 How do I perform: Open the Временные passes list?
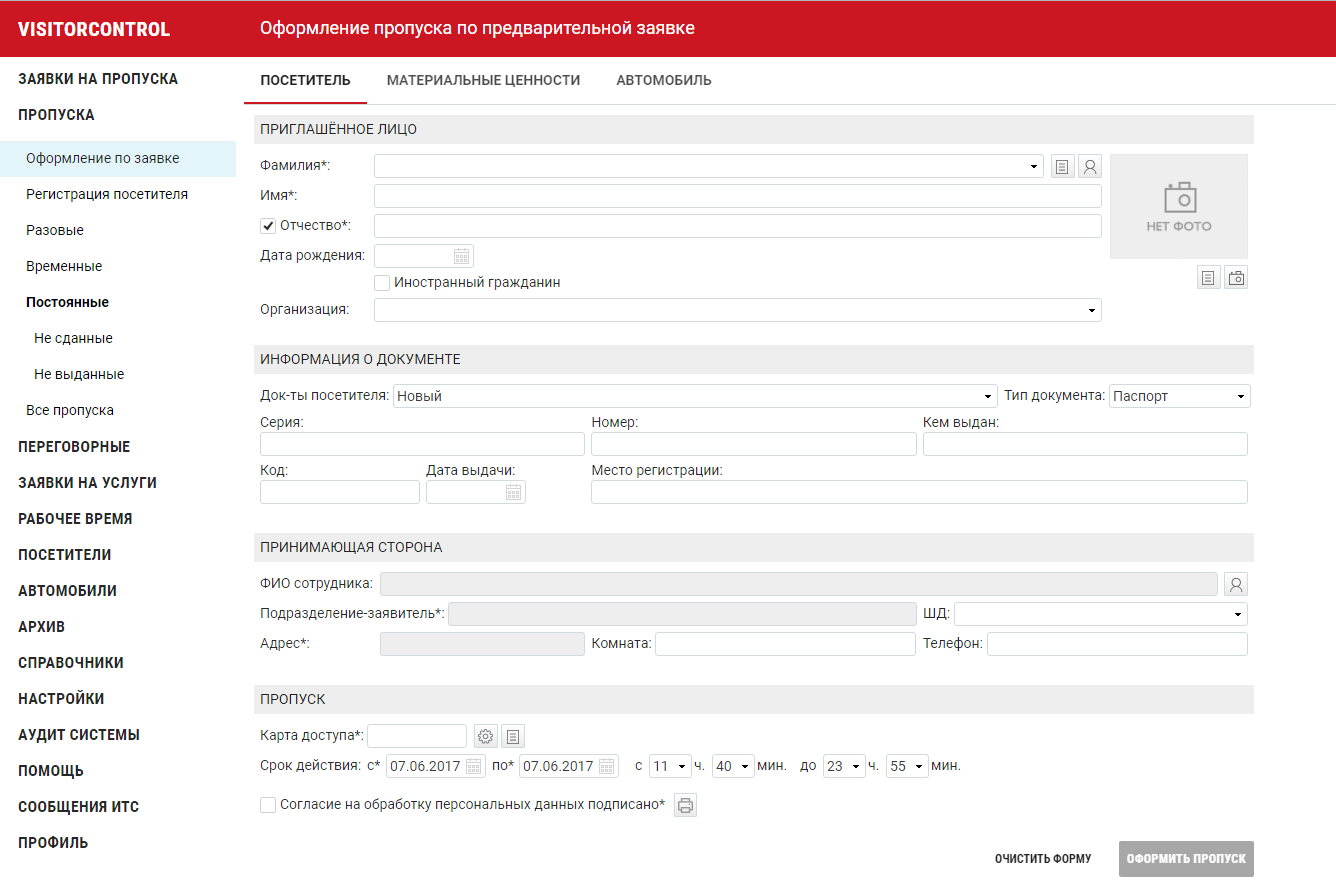64,266
